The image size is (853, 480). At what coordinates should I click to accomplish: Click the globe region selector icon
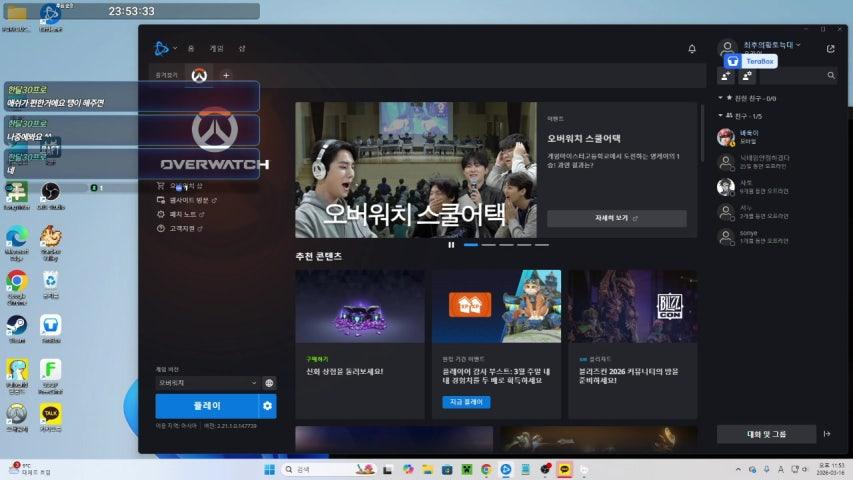tap(269, 382)
